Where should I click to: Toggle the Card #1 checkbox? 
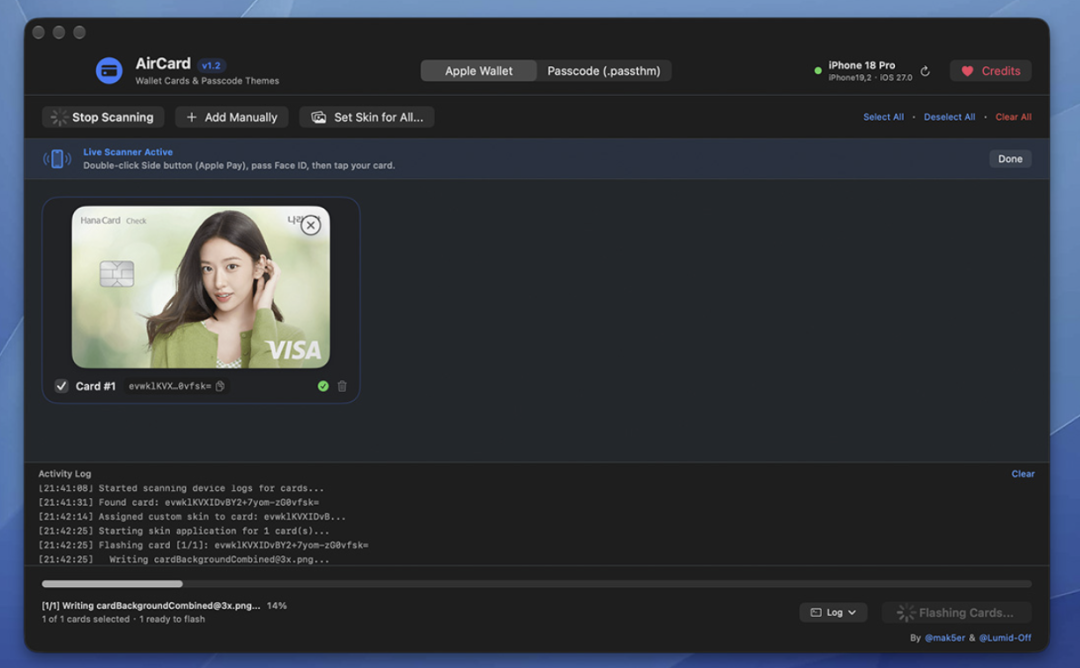pyautogui.click(x=61, y=386)
